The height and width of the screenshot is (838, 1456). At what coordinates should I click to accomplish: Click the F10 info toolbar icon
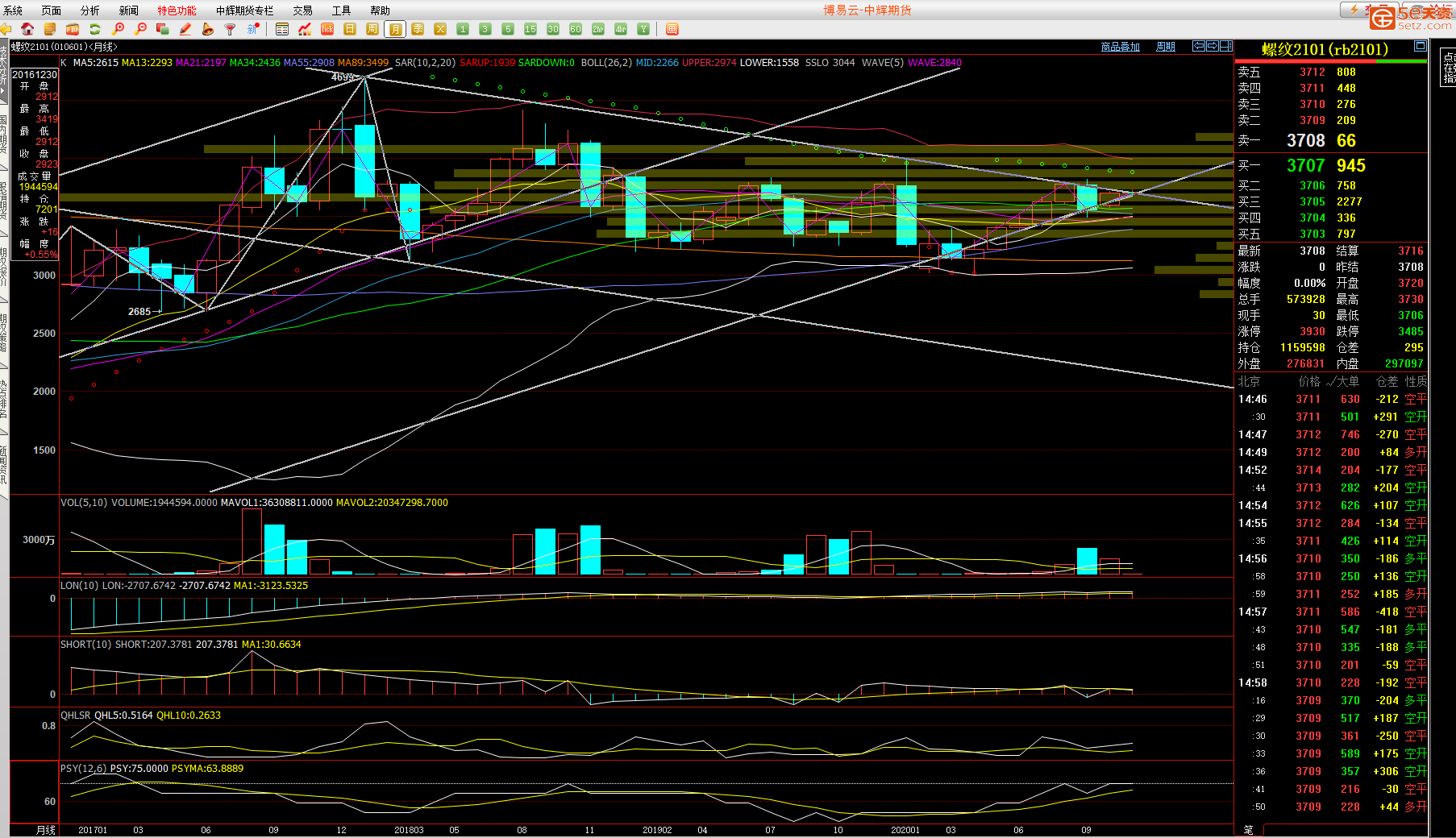tap(73, 29)
